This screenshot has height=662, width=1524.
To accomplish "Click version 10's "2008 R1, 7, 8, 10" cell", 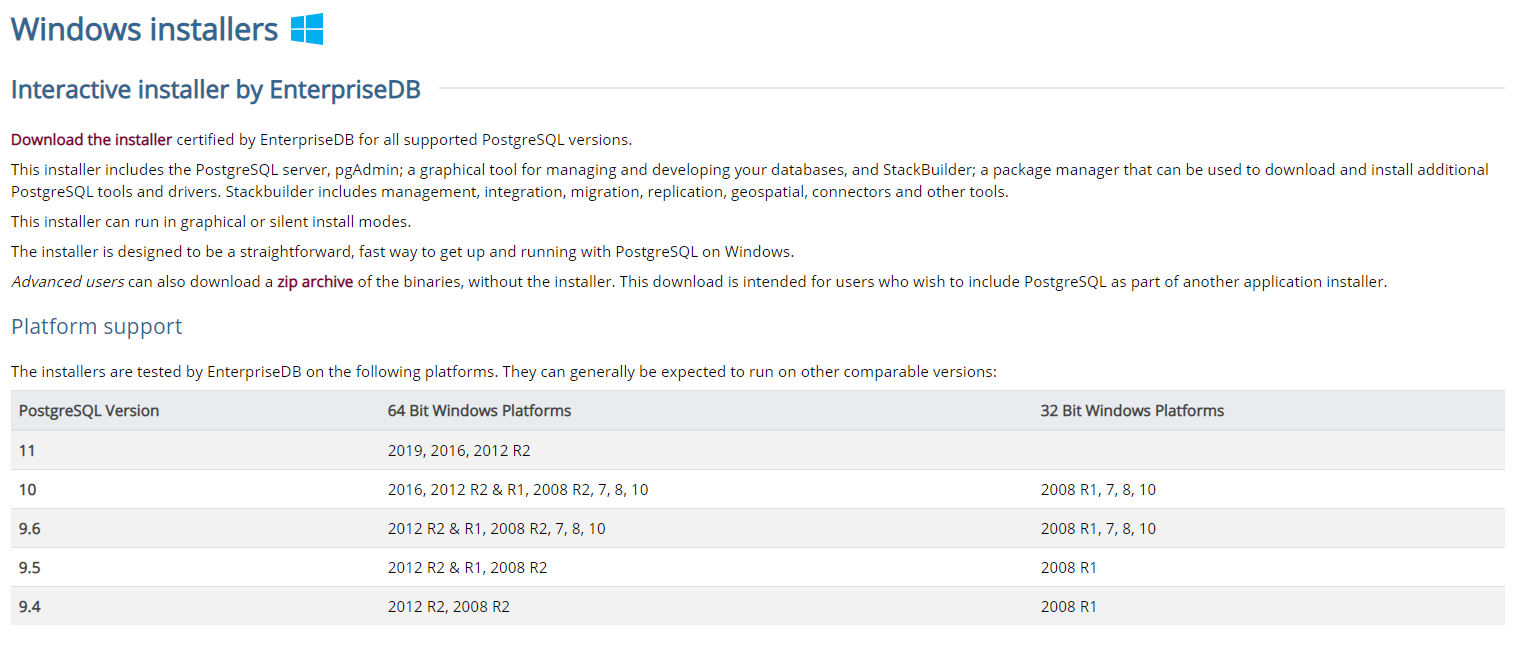I will pos(1098,490).
